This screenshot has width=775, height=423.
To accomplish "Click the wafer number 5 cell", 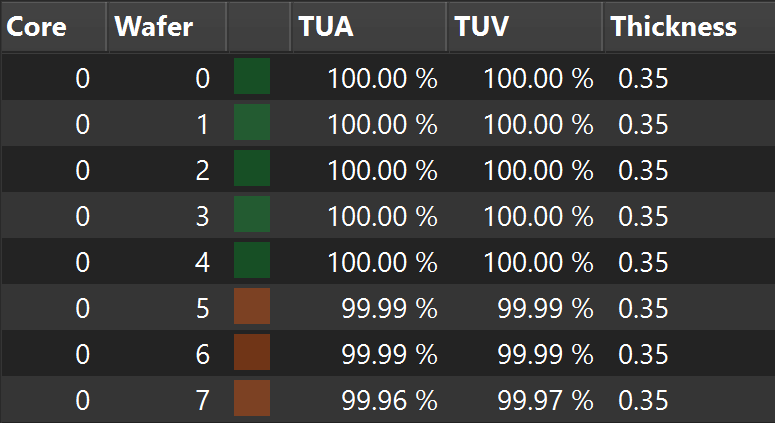I will coord(168,307).
